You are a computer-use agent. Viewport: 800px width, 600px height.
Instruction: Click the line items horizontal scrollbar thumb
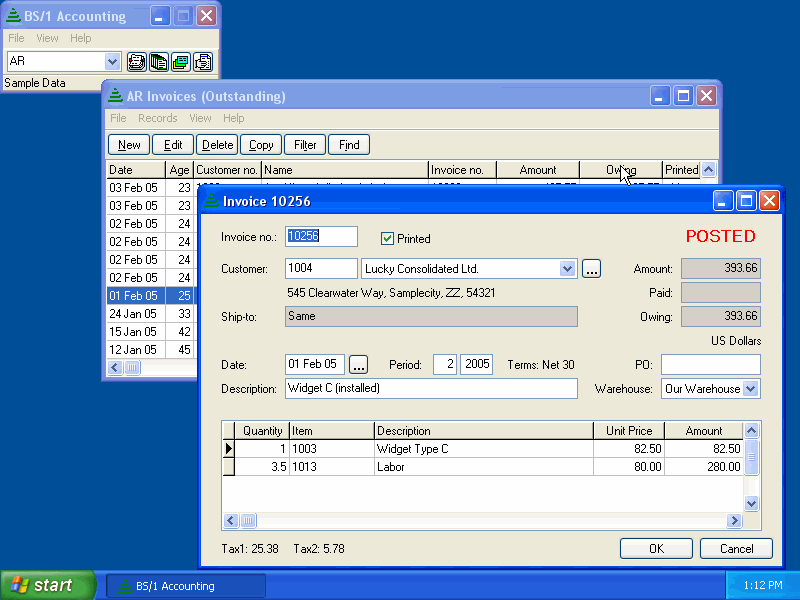click(248, 520)
